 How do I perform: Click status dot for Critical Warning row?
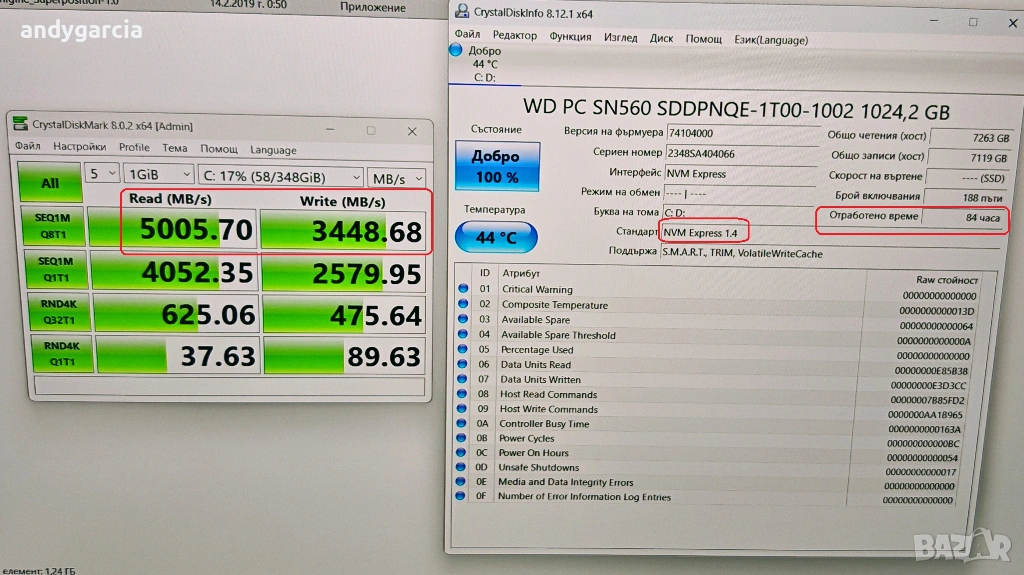[463, 290]
